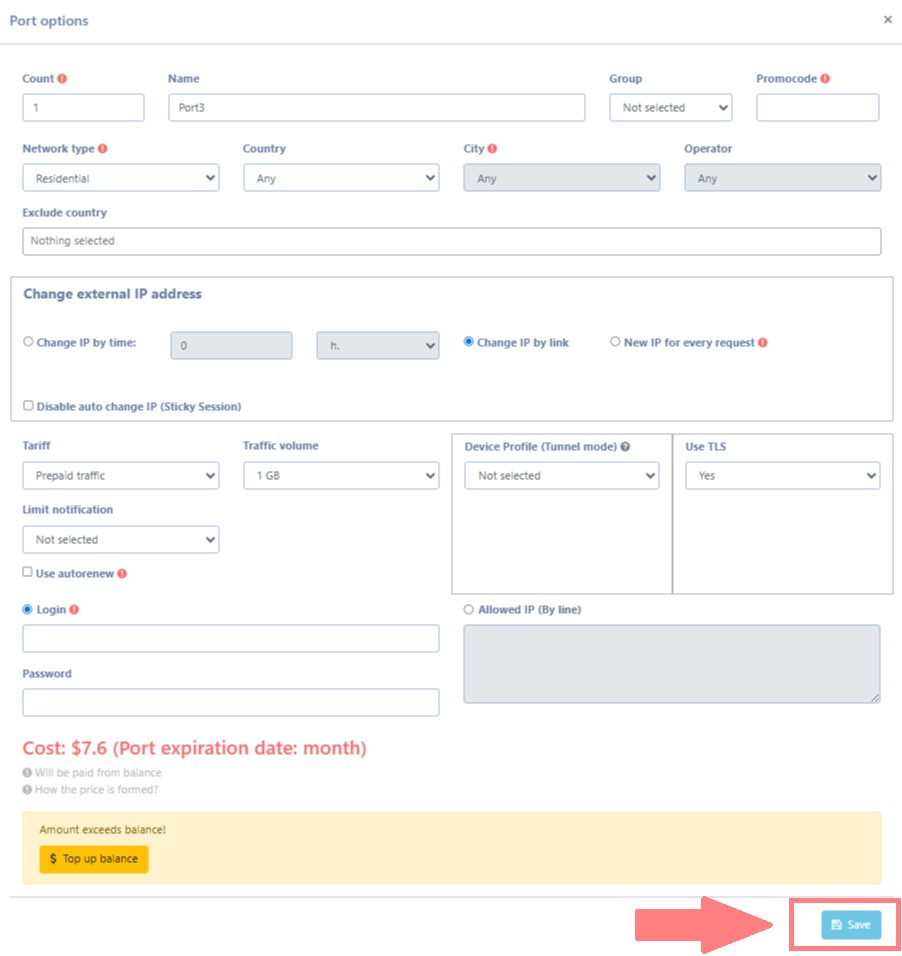Click the Device Profile help icon
This screenshot has height=956, width=902.
click(x=625, y=447)
